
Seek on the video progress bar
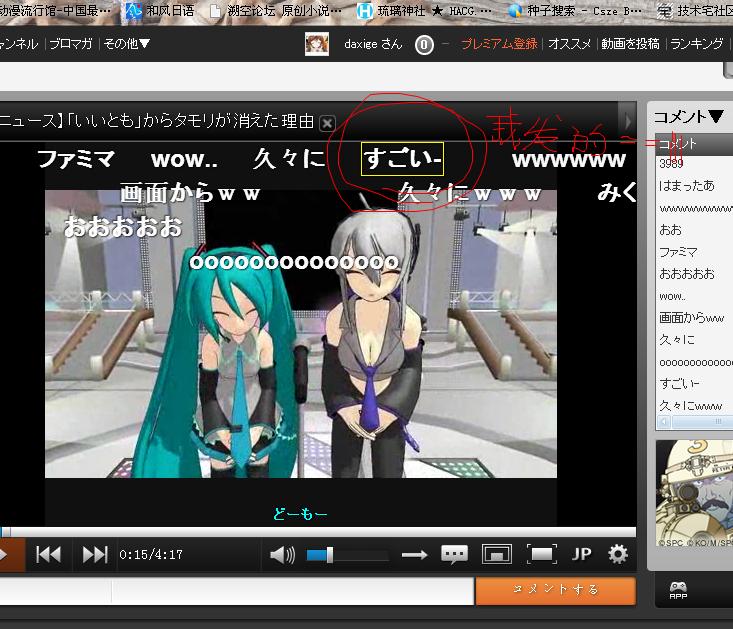[318, 532]
